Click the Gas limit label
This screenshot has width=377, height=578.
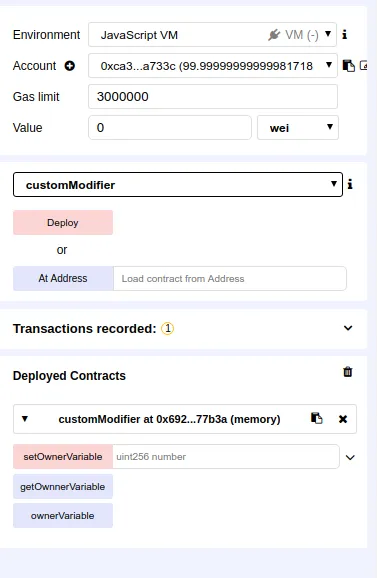coord(36,97)
